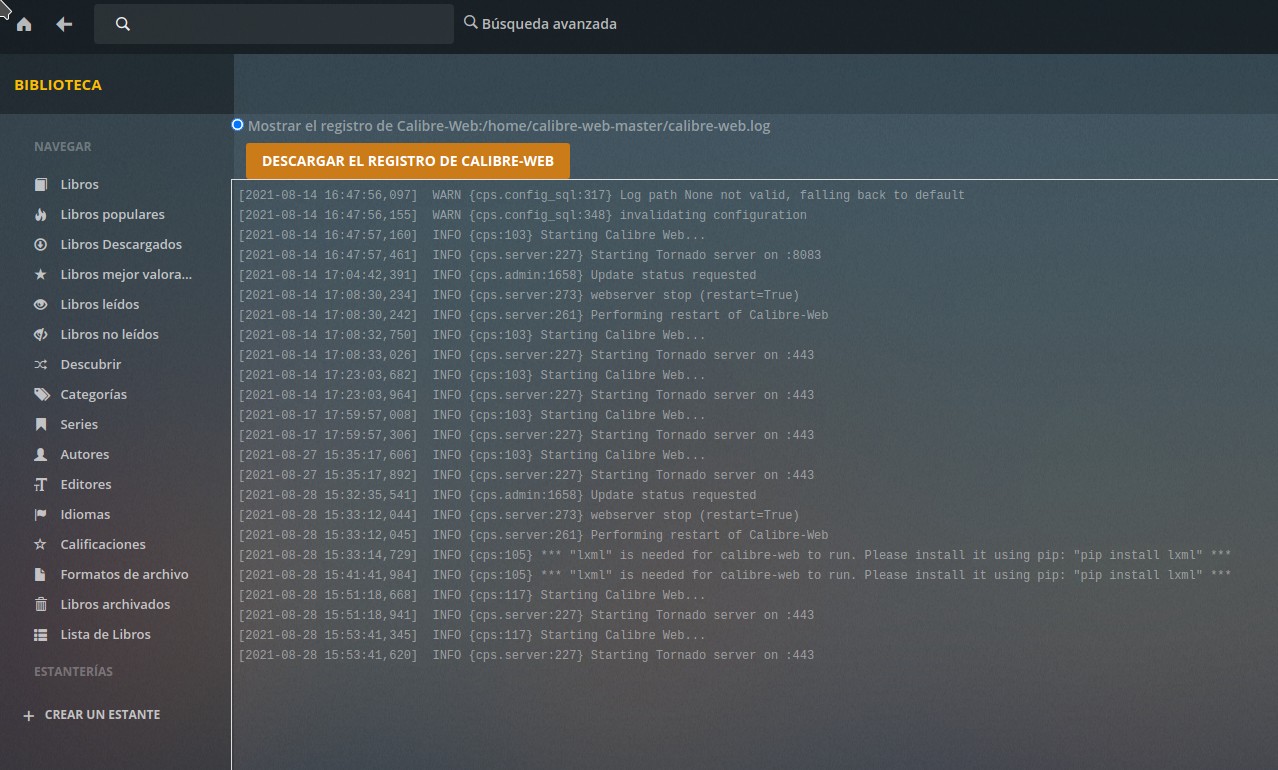The image size is (1278, 770).
Task: Open the Autores section
Action: 84,454
